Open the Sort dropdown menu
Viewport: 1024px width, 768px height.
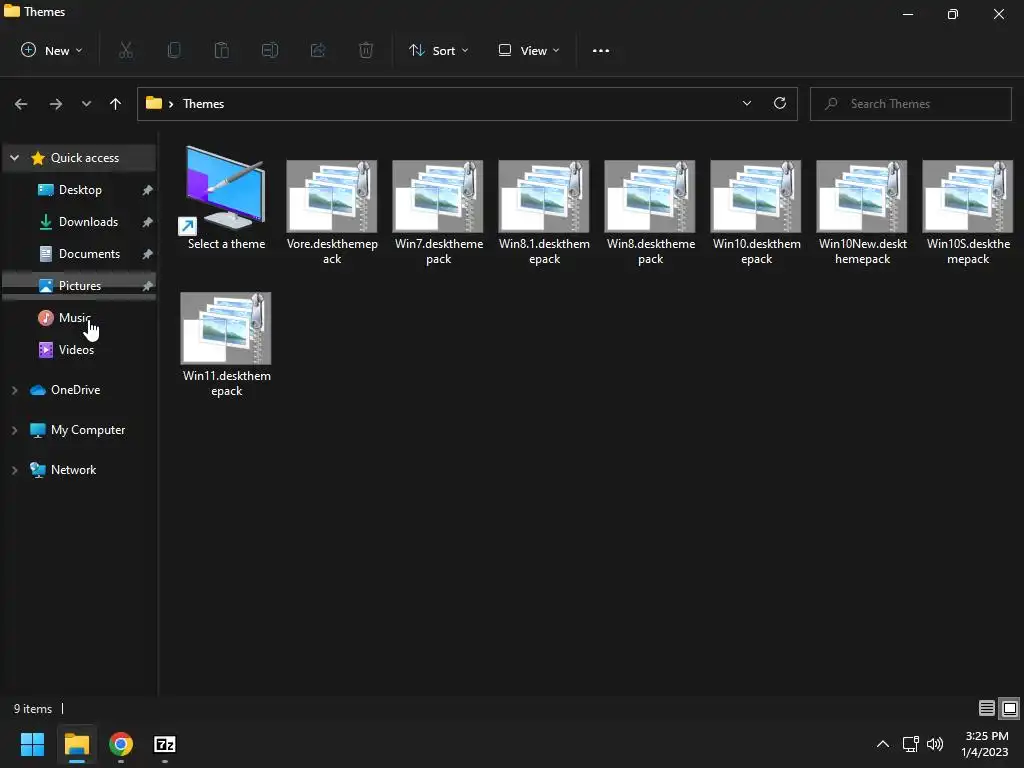439,50
